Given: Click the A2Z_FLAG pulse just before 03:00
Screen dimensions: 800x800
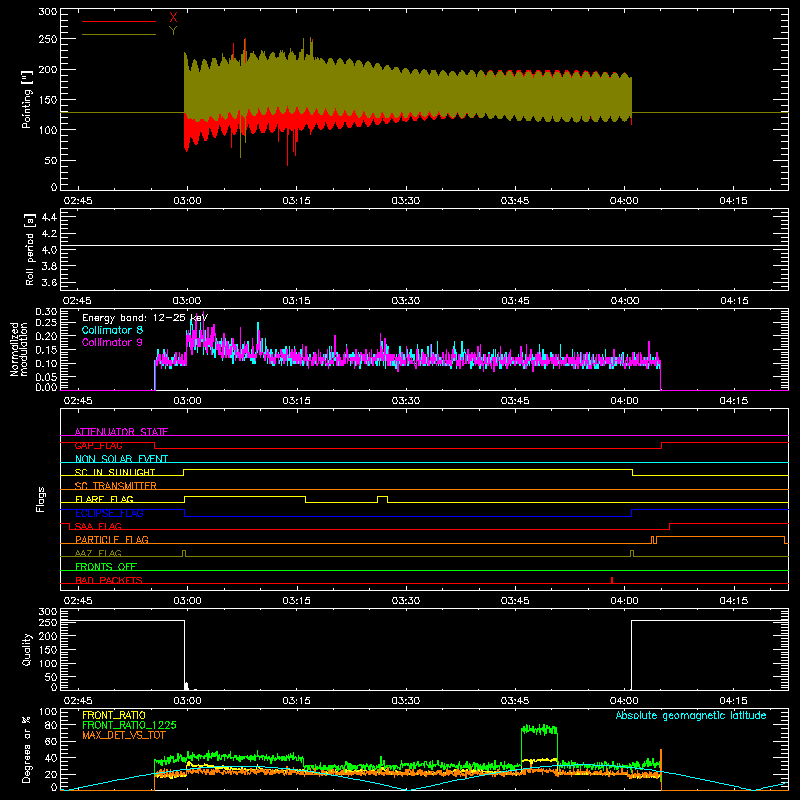Looking at the screenshot, I should coord(184,553).
